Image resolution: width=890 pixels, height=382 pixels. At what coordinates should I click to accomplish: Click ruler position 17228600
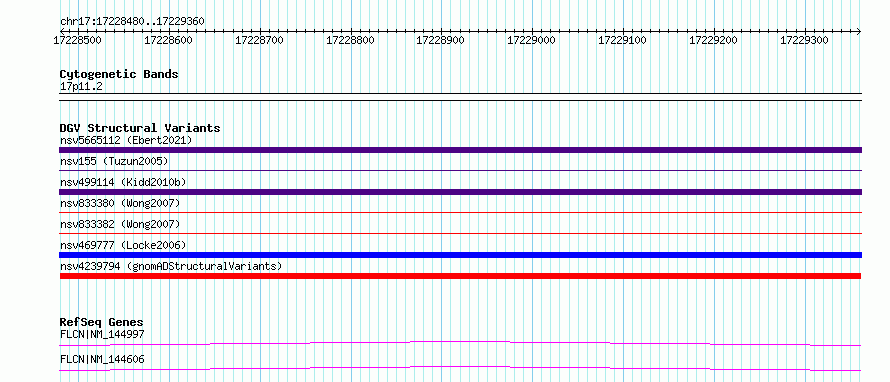coord(169,40)
